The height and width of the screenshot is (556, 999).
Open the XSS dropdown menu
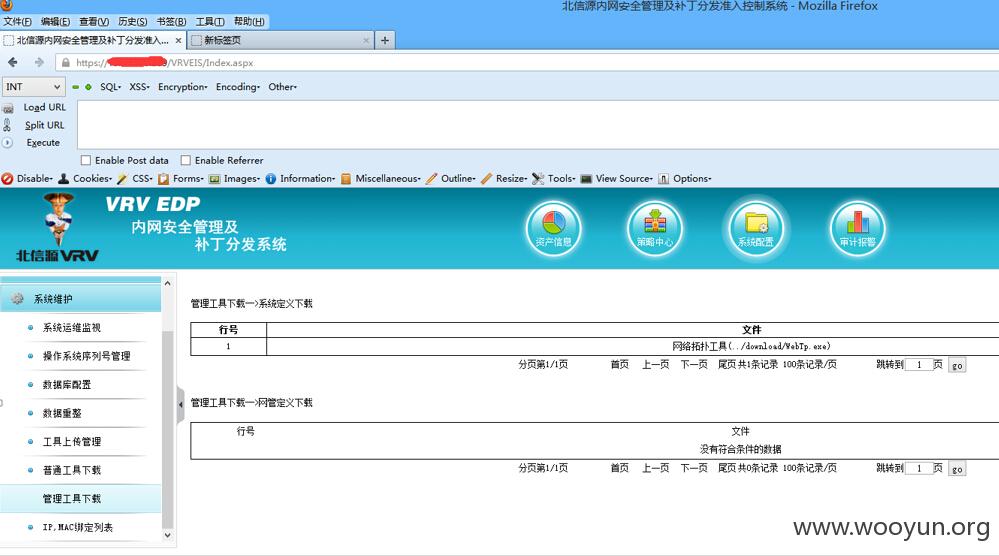[x=140, y=87]
